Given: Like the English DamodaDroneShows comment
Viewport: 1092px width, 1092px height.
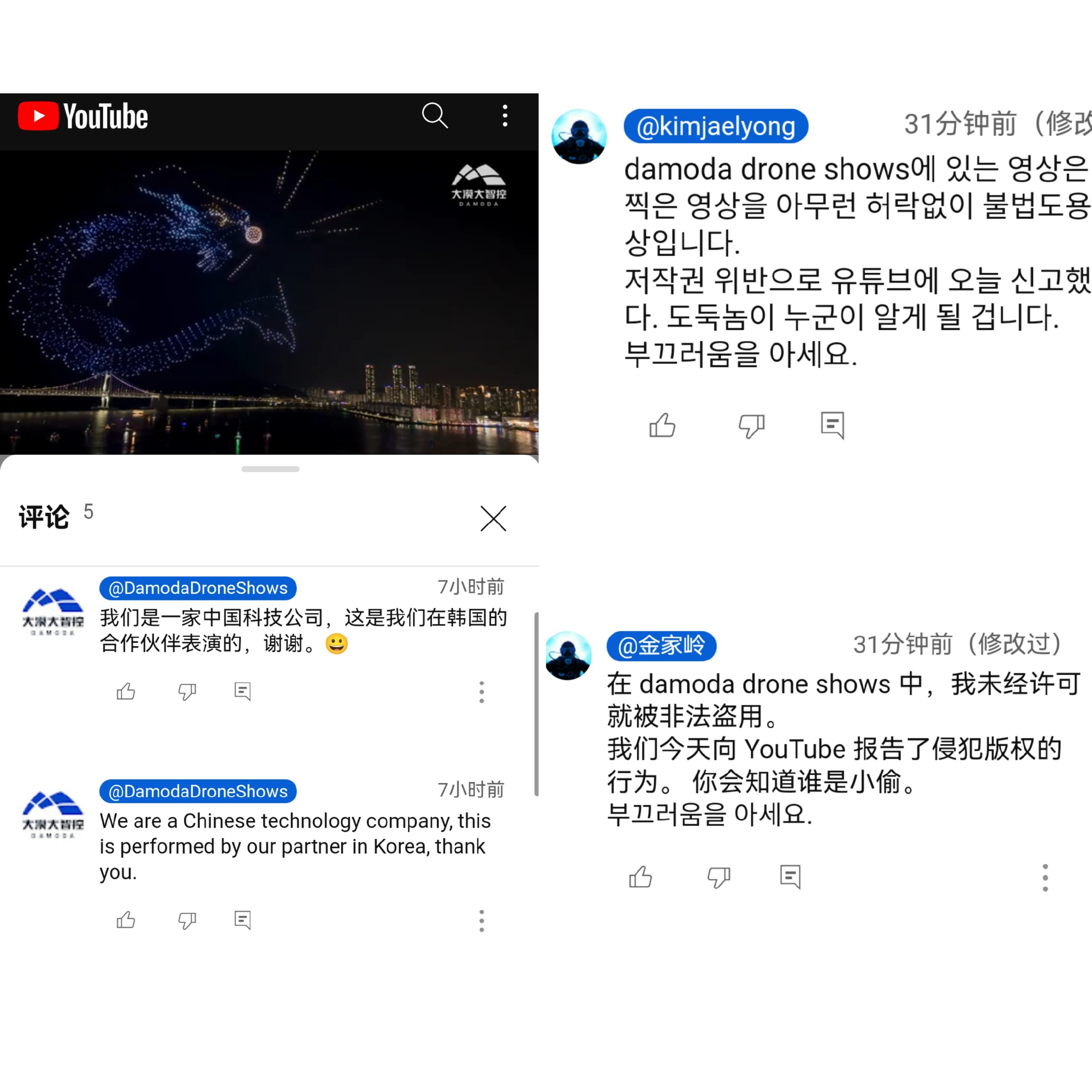Looking at the screenshot, I should [x=126, y=920].
